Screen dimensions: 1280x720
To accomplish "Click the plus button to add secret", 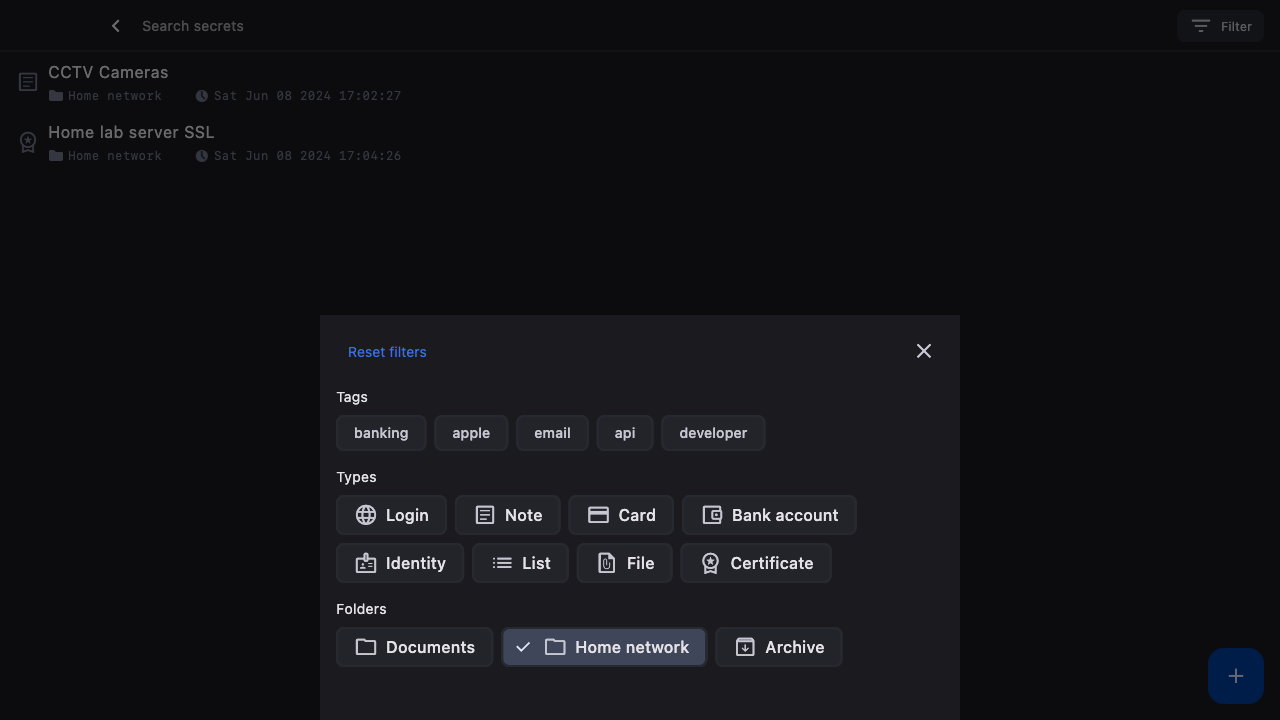I will (1235, 676).
